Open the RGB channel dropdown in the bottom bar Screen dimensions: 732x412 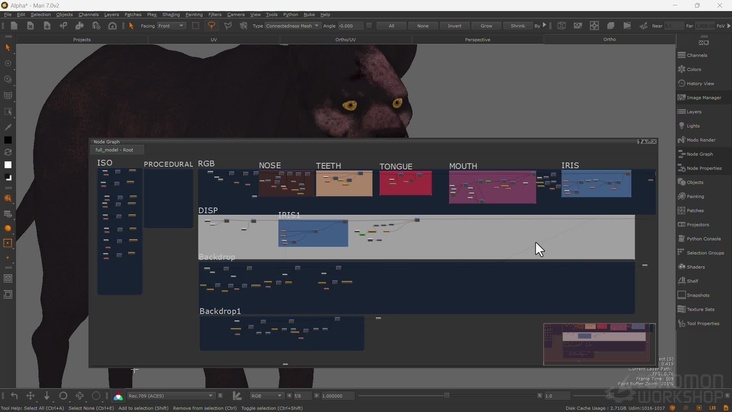(x=266, y=396)
